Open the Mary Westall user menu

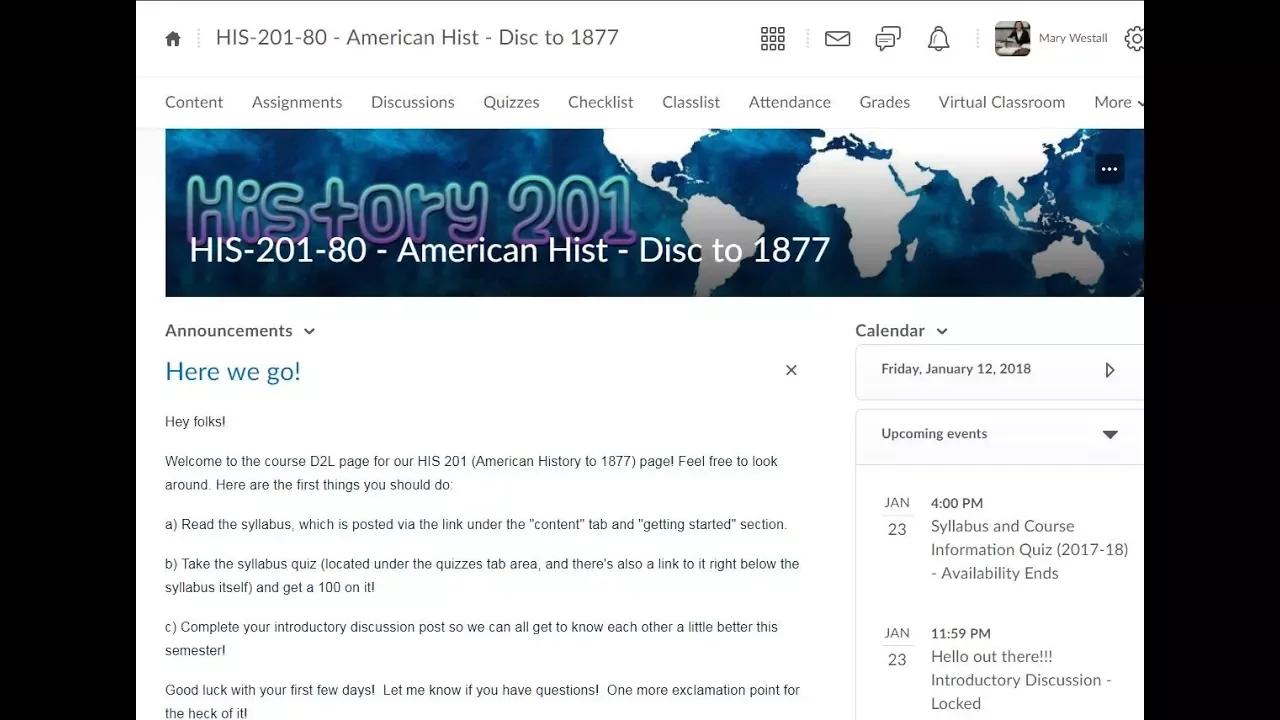pyautogui.click(x=1073, y=39)
